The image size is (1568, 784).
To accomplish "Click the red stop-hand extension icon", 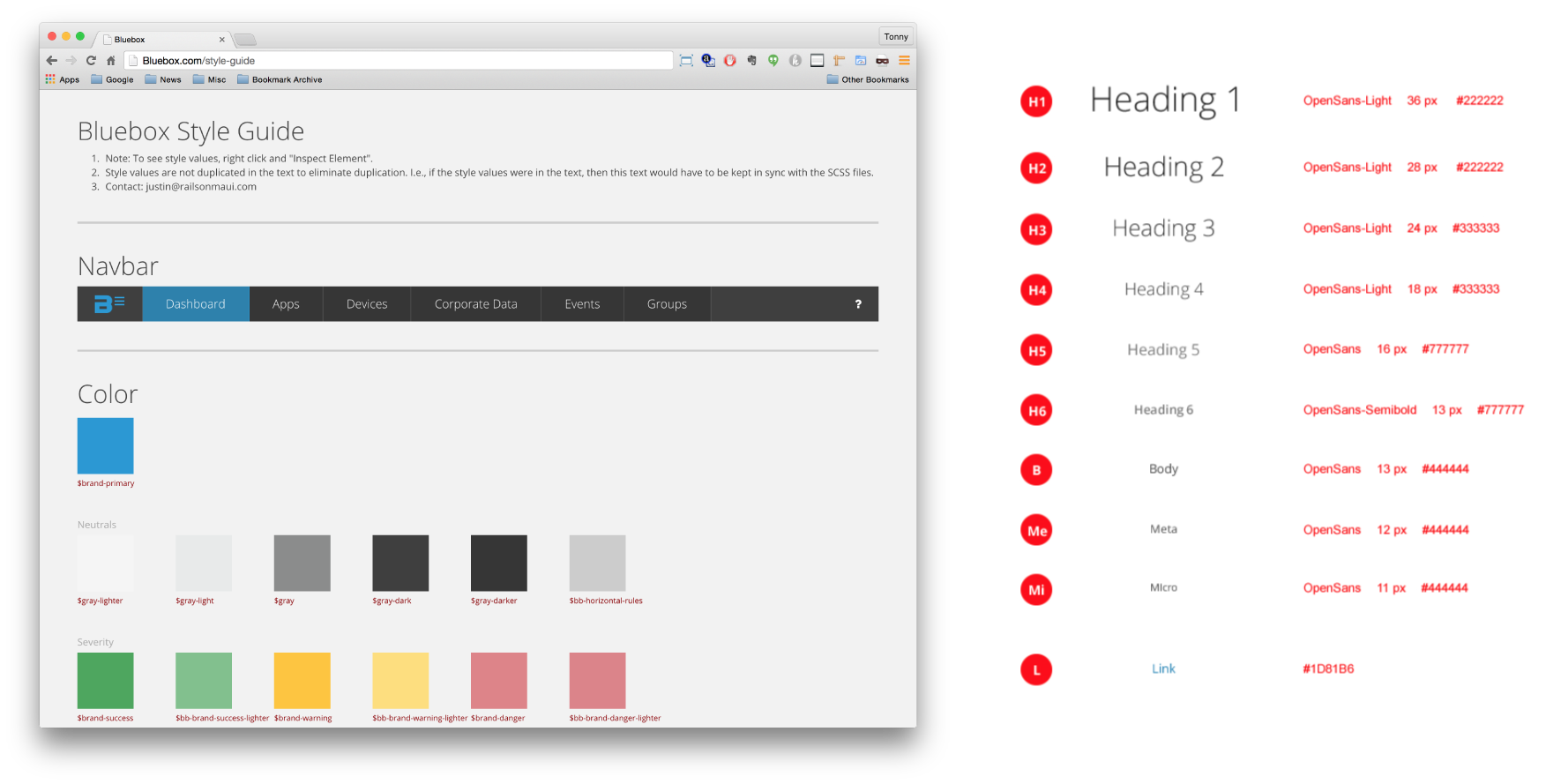I will pyautogui.click(x=730, y=61).
